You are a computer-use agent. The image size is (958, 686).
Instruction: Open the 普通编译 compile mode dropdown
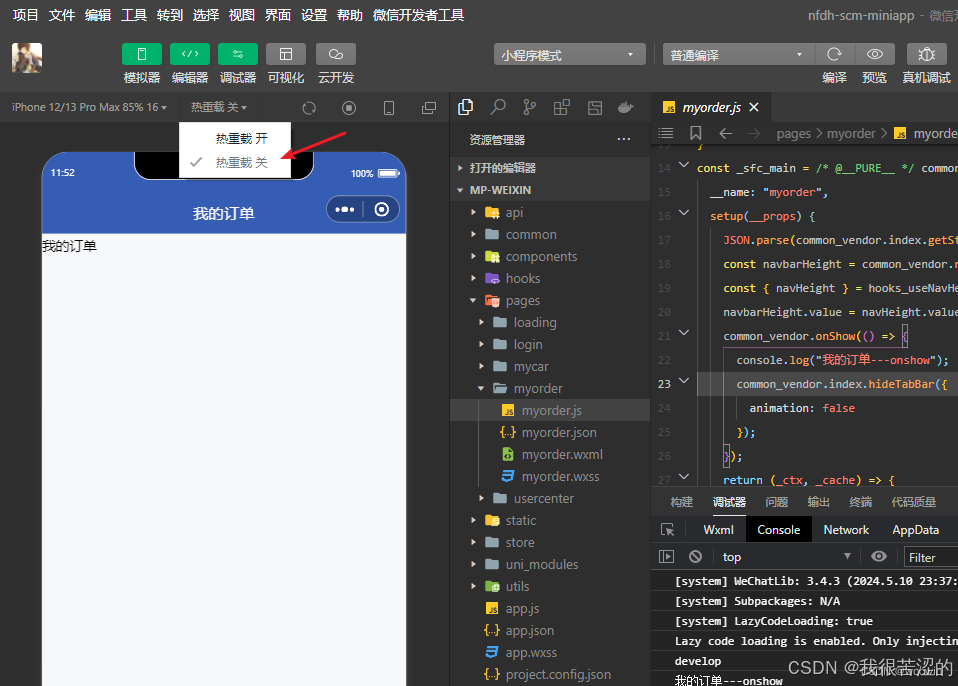[x=738, y=54]
